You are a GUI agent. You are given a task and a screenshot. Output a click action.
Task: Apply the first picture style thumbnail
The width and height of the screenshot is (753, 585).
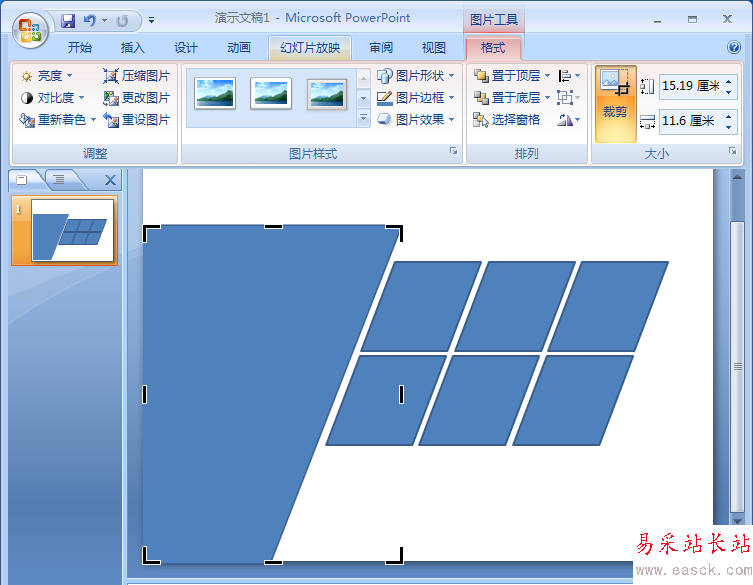(x=215, y=93)
